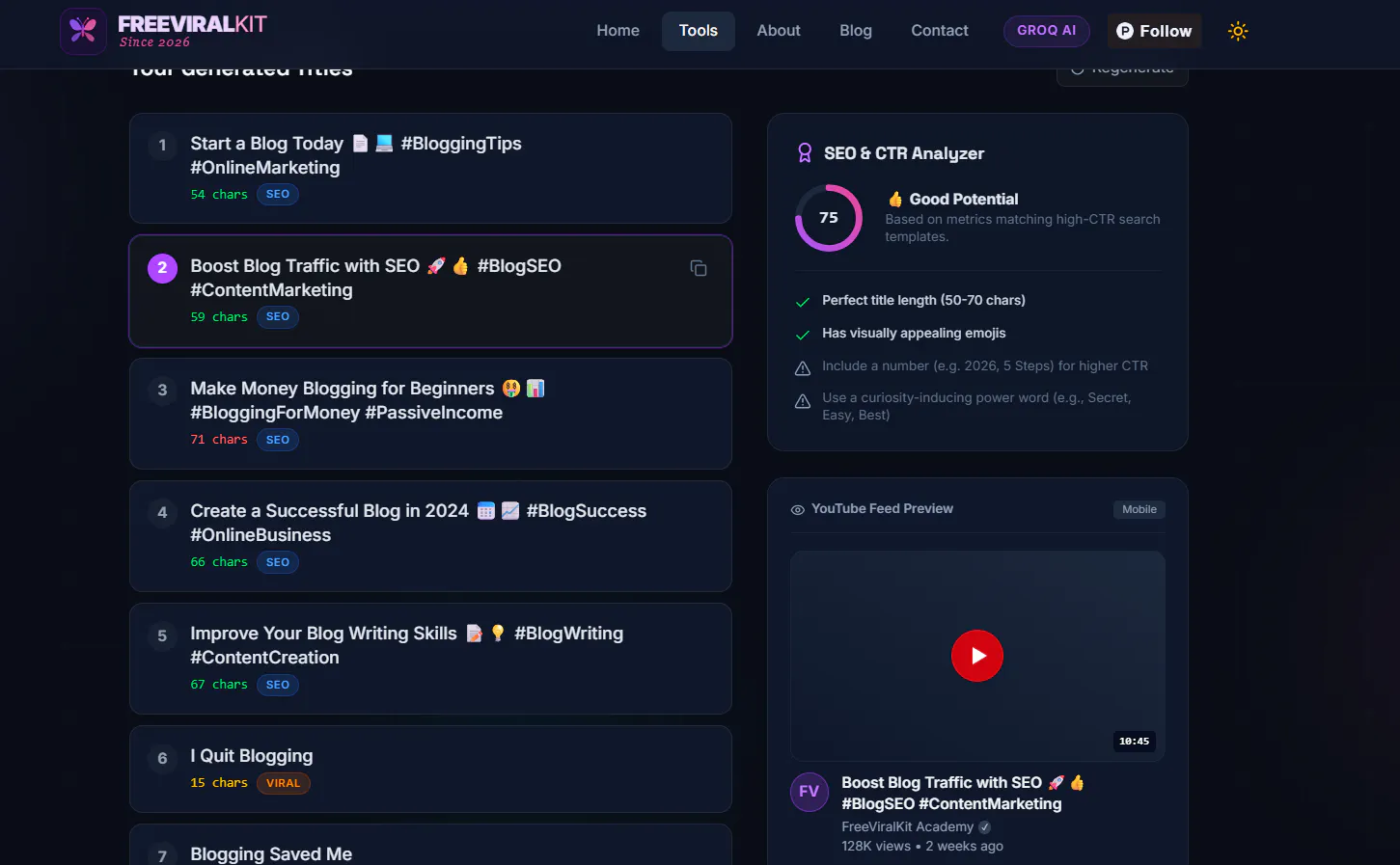The width and height of the screenshot is (1400, 865).
Task: Select the Boost Blog Traffic with SEO title card
Action: [430, 291]
